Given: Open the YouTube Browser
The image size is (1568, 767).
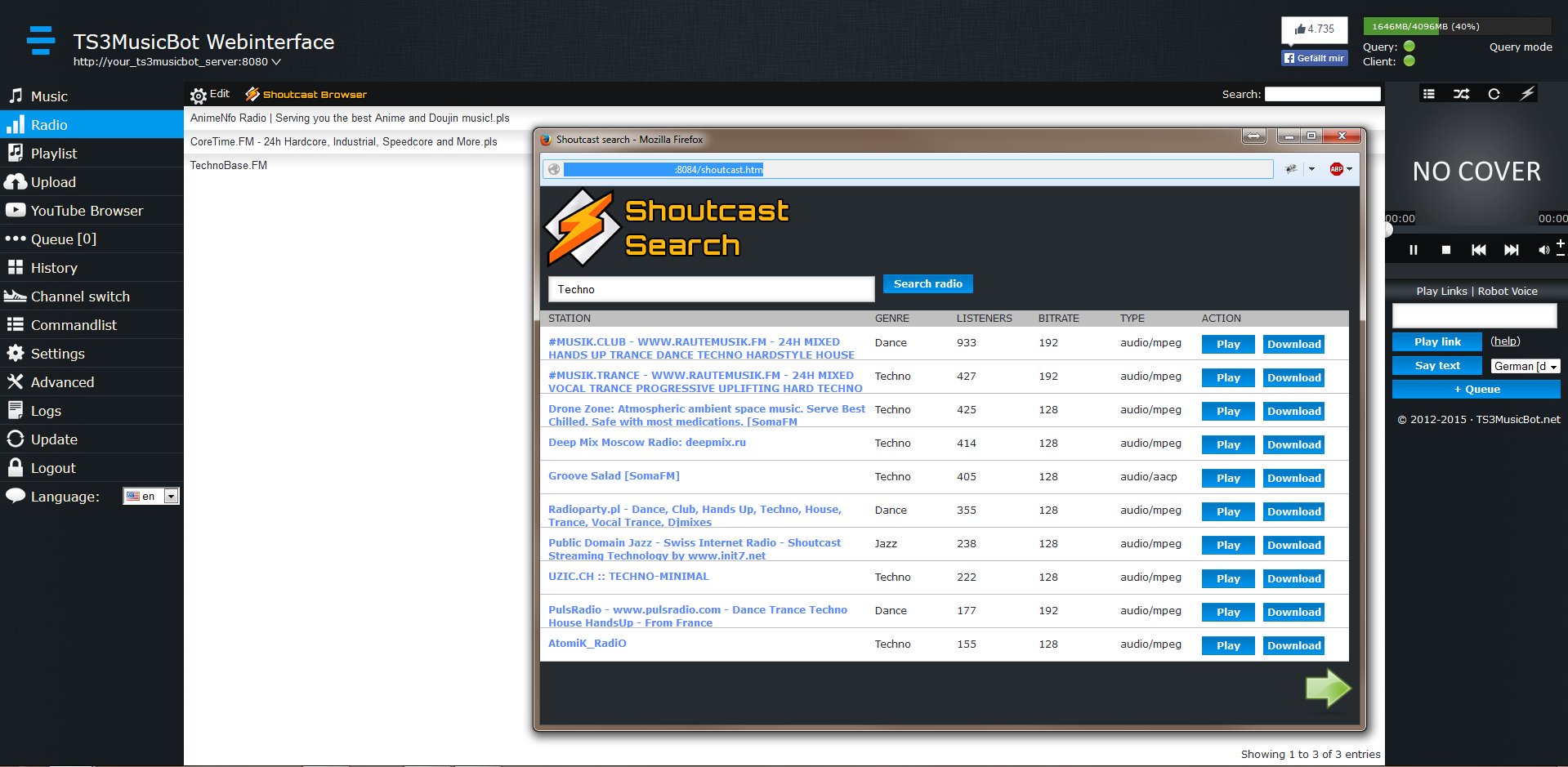Looking at the screenshot, I should tap(92, 210).
